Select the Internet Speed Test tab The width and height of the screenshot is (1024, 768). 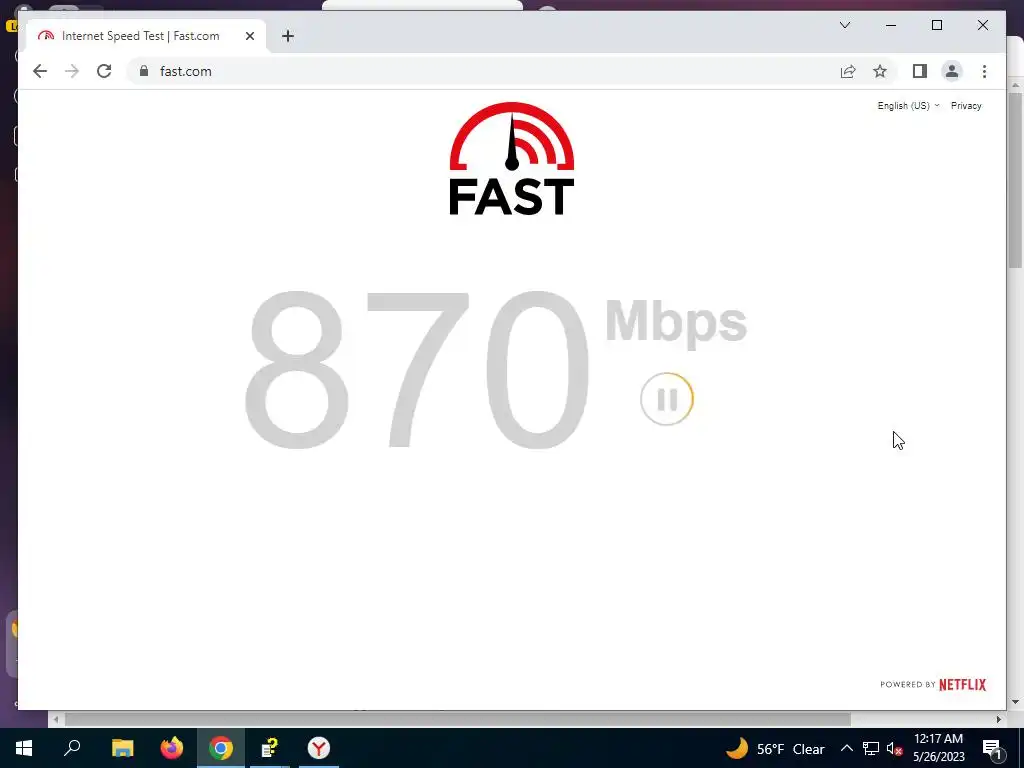140,36
